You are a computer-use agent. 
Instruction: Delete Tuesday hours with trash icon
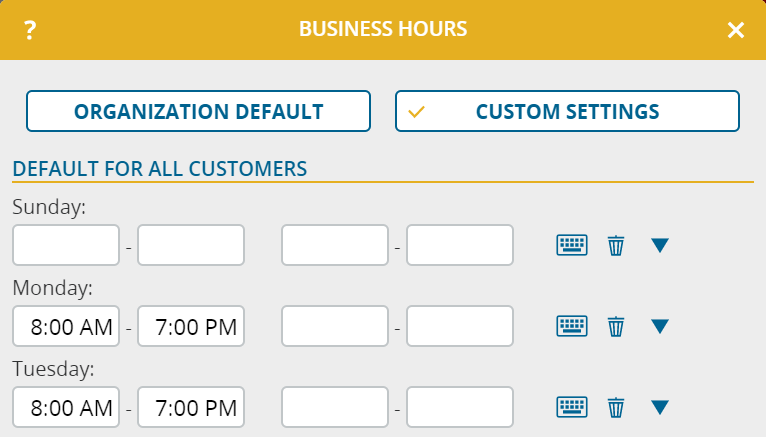(616, 407)
